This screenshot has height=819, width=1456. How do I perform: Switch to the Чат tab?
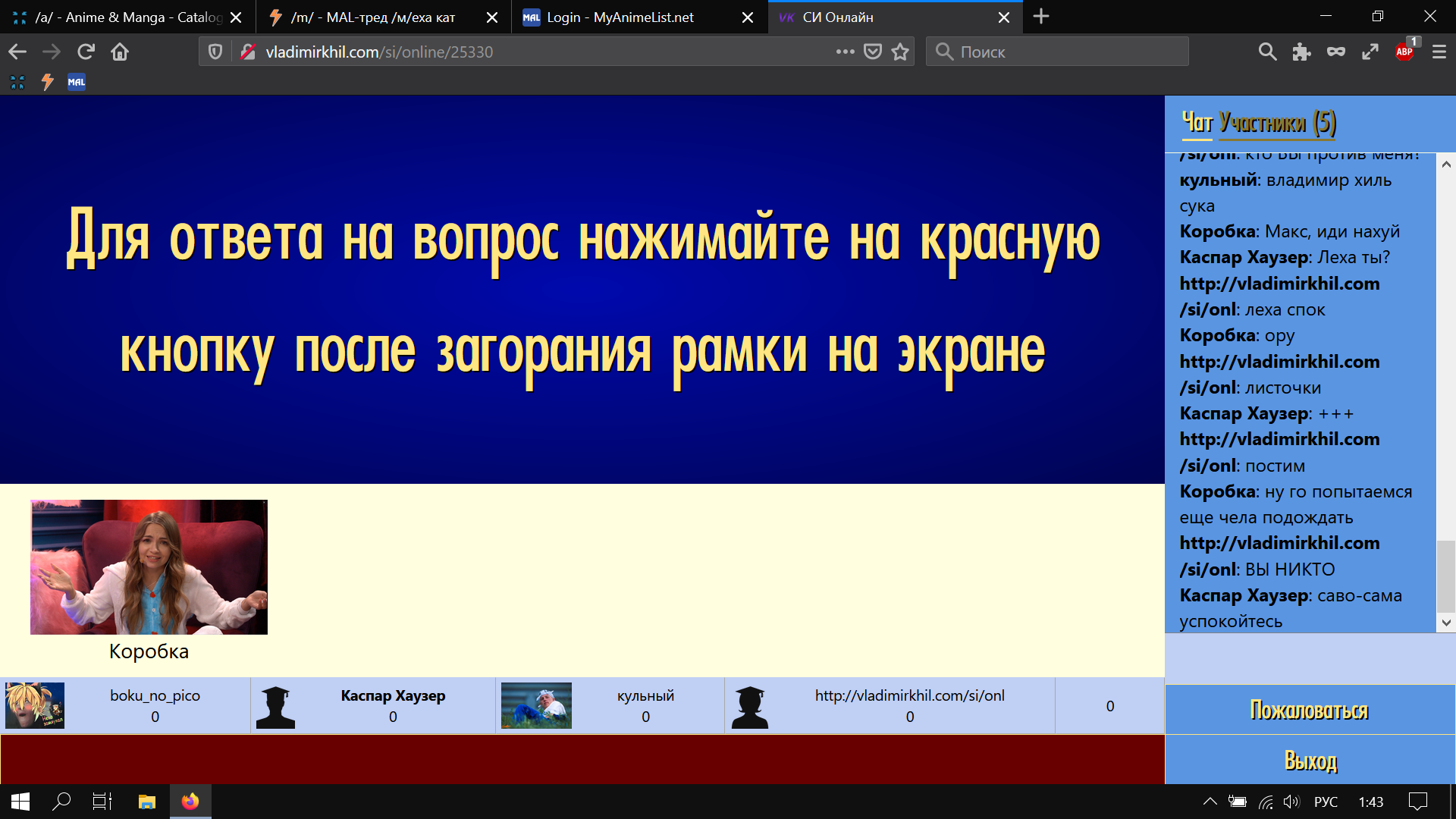(1197, 123)
